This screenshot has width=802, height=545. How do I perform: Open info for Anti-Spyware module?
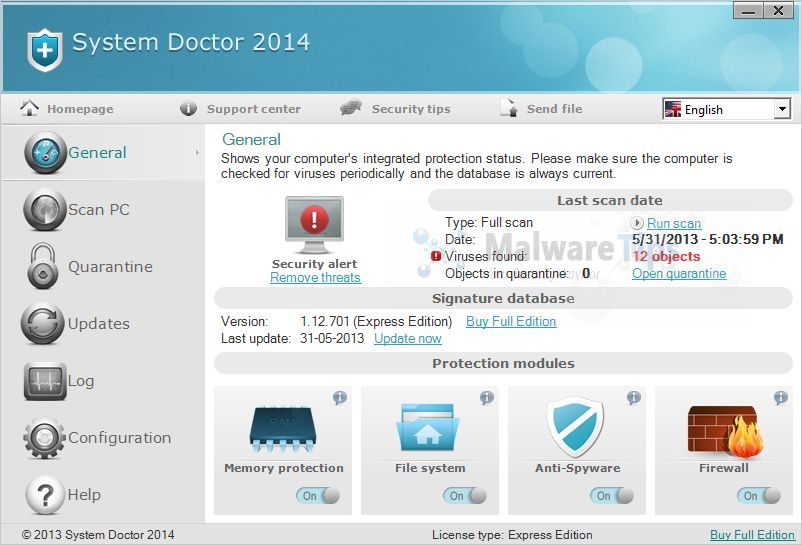coord(634,397)
